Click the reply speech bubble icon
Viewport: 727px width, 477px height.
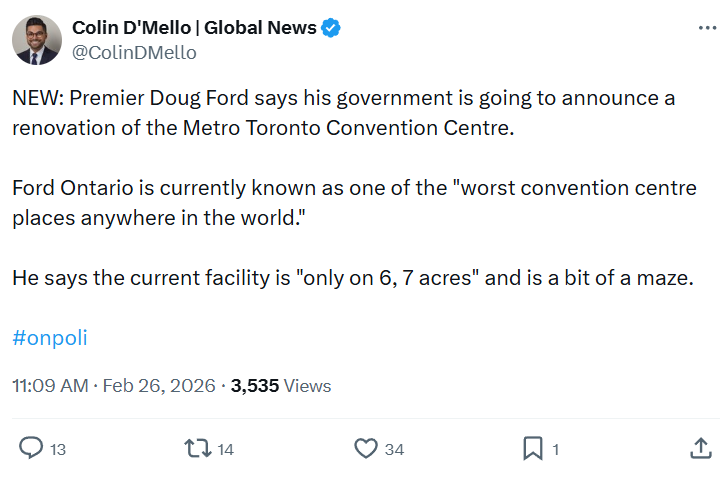tap(32, 448)
